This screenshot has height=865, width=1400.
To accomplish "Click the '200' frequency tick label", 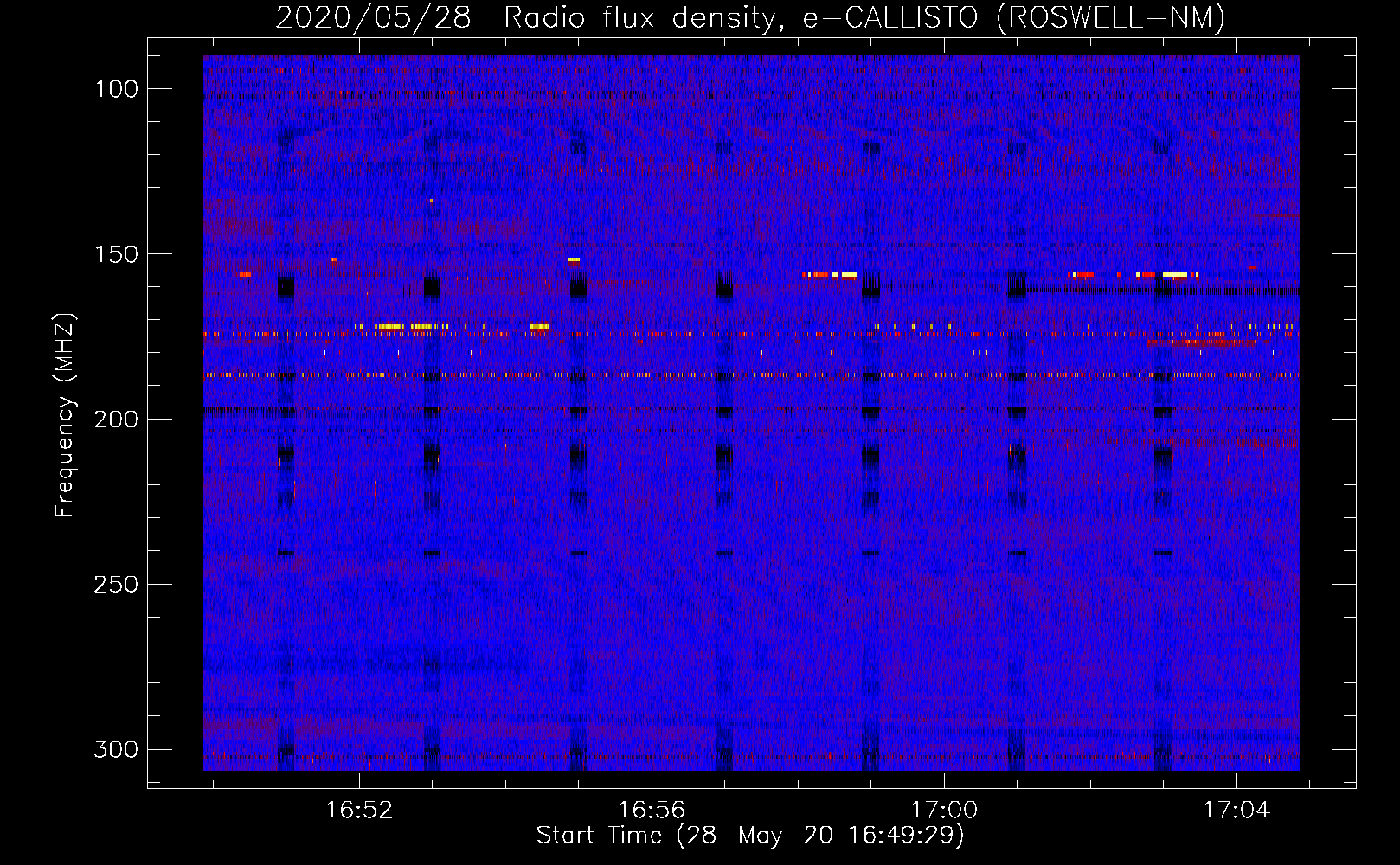I will click(x=116, y=420).
